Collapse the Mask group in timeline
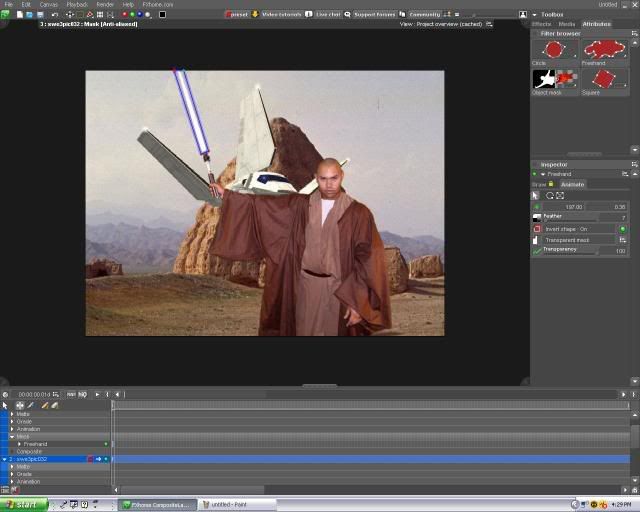 point(12,436)
